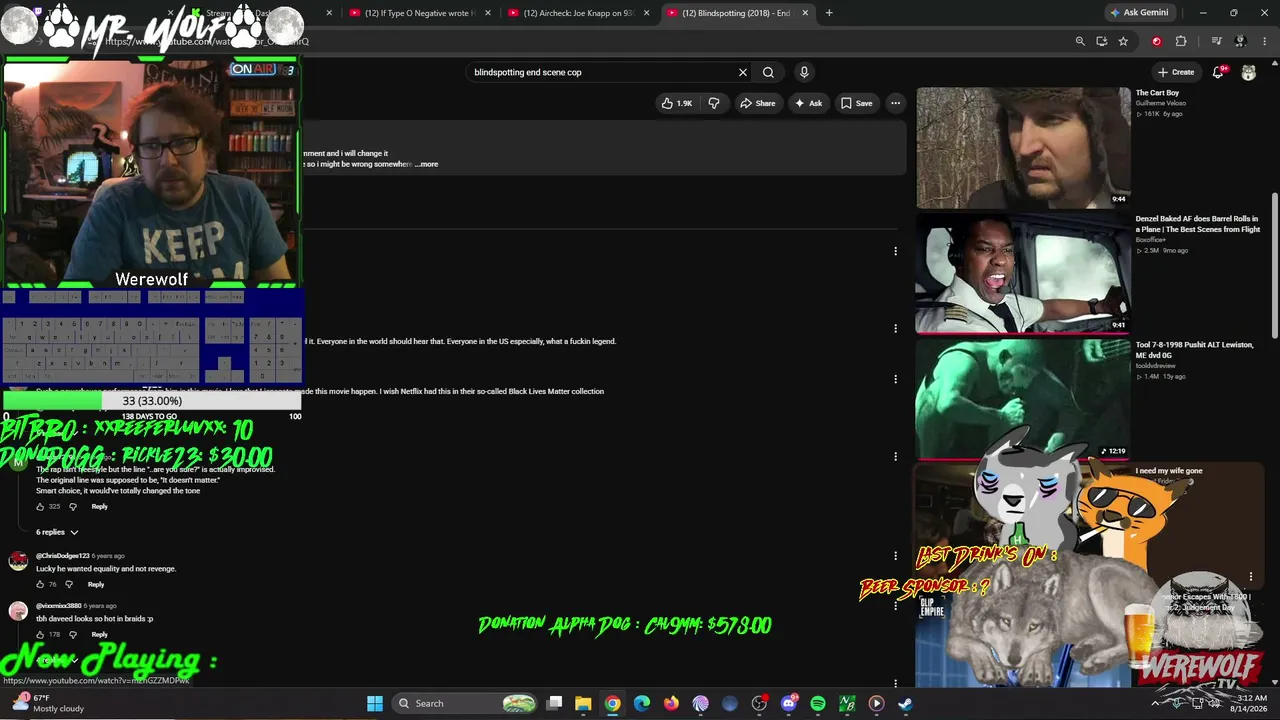Launch Firefox from the taskbar
This screenshot has height=720, width=1280.
click(671, 703)
